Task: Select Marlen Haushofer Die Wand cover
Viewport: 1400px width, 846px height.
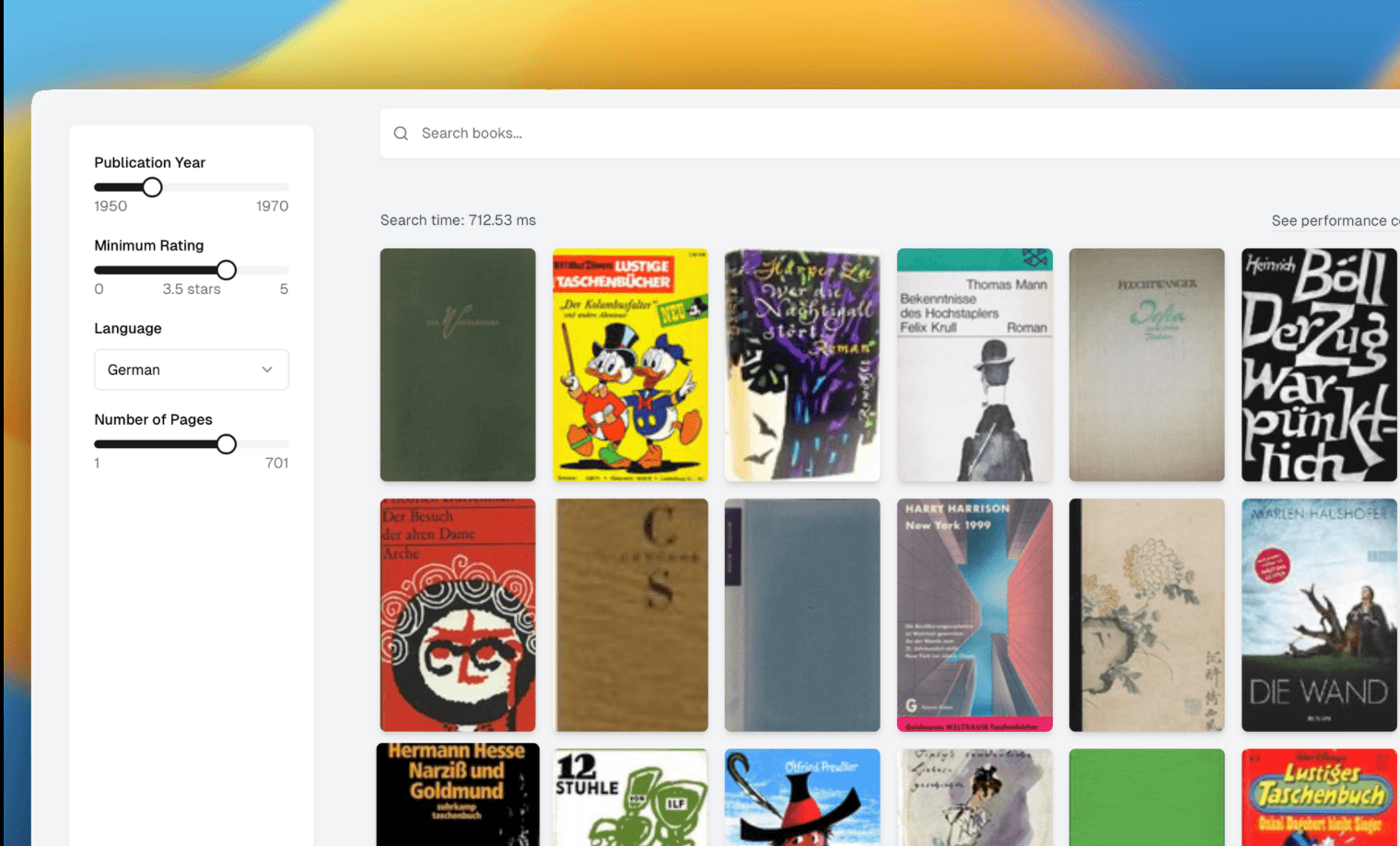Action: [1318, 615]
